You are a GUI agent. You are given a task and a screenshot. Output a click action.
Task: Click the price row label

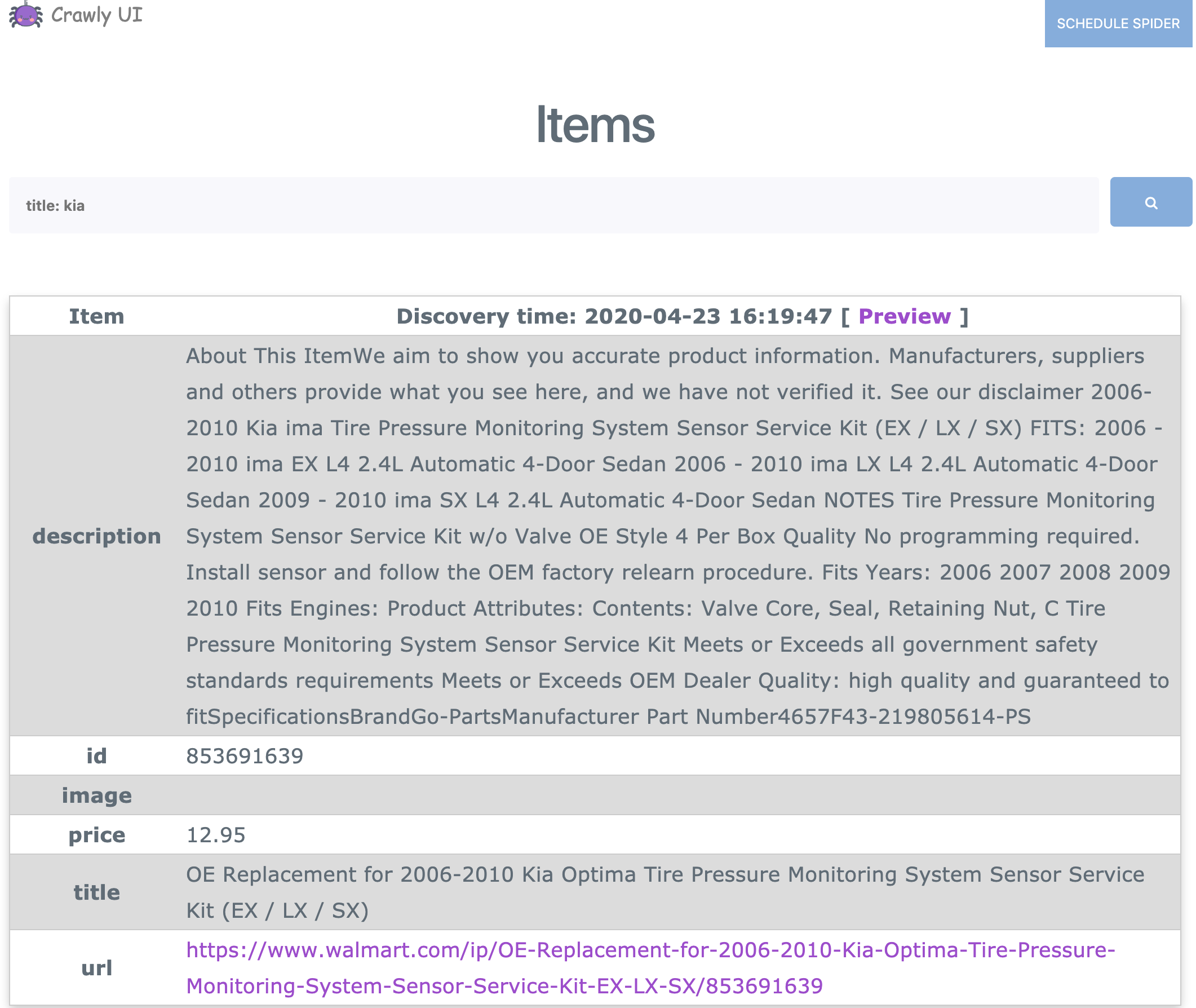pos(96,836)
